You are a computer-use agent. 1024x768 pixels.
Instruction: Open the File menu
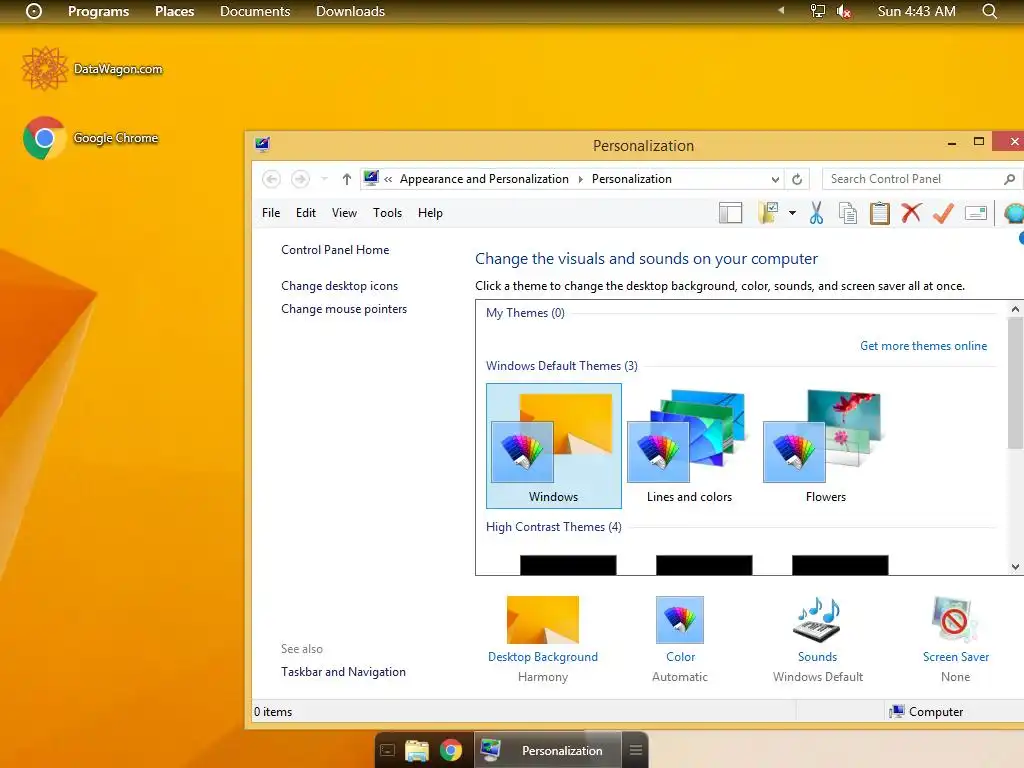[x=271, y=213]
